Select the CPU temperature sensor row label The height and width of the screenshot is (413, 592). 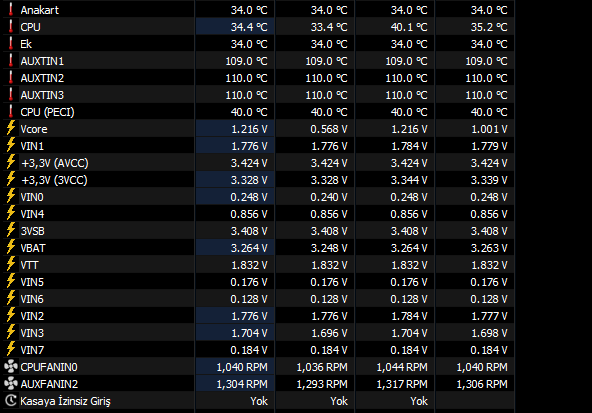[30, 27]
